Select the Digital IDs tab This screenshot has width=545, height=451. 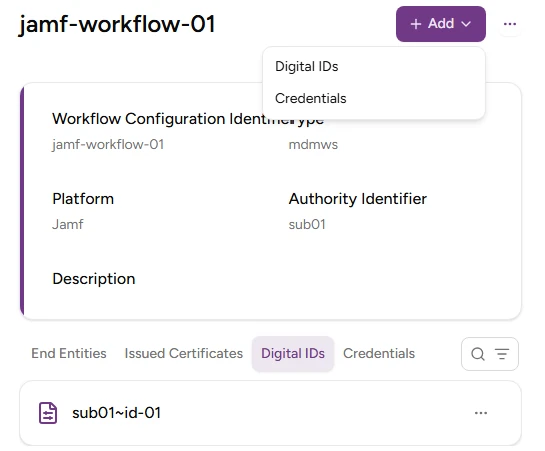[x=293, y=353]
